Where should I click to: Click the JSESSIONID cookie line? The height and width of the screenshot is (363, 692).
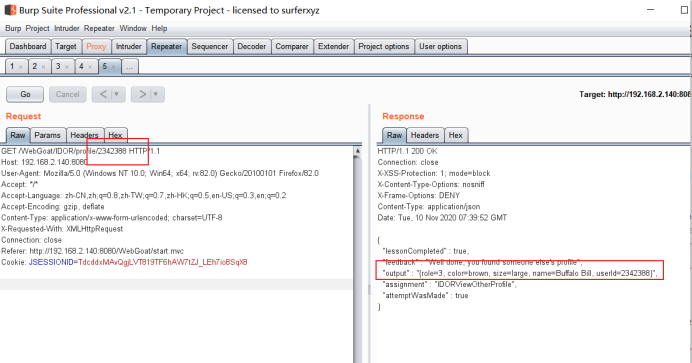(124, 262)
